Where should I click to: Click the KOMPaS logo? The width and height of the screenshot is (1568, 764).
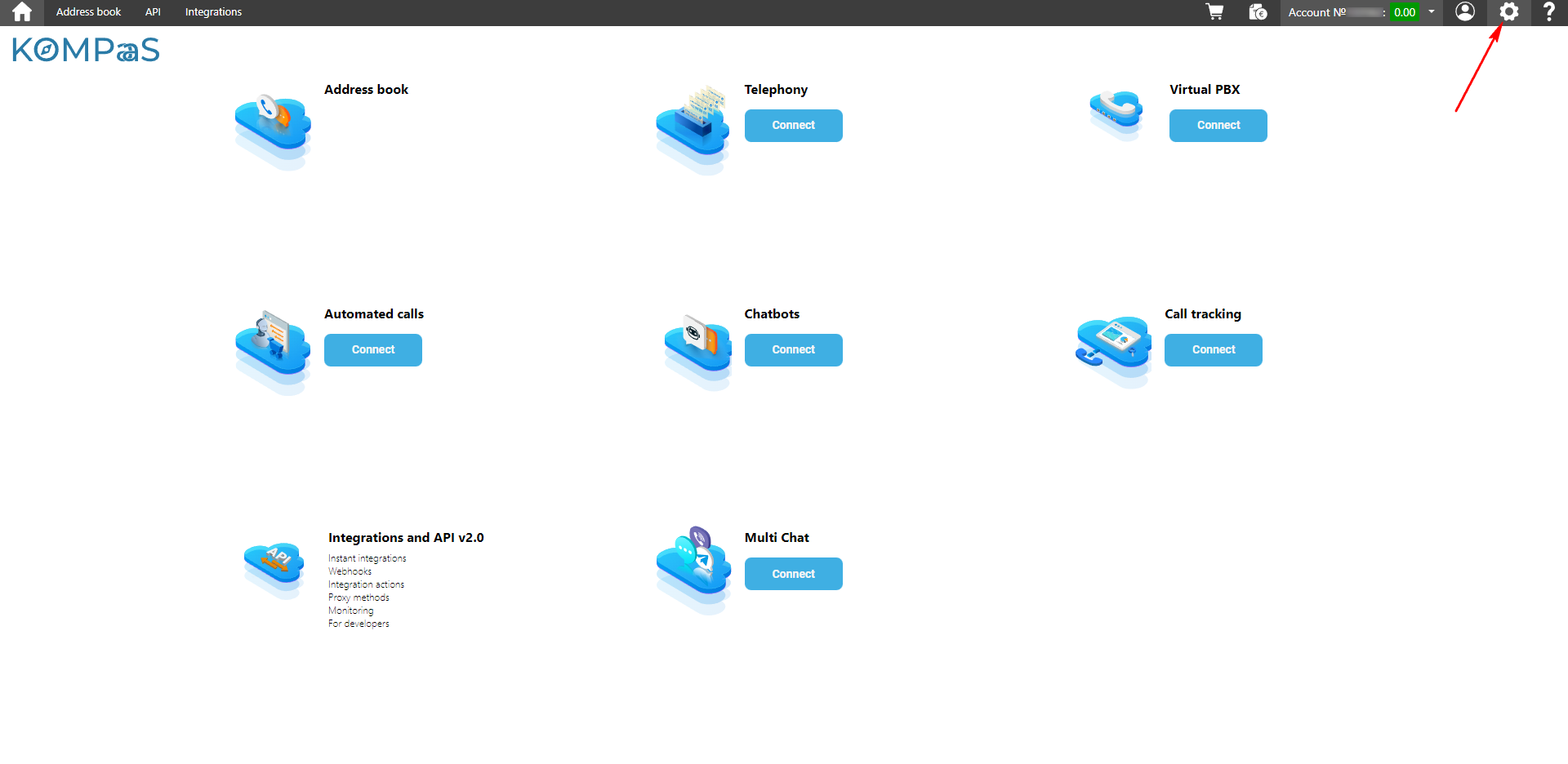point(86,50)
